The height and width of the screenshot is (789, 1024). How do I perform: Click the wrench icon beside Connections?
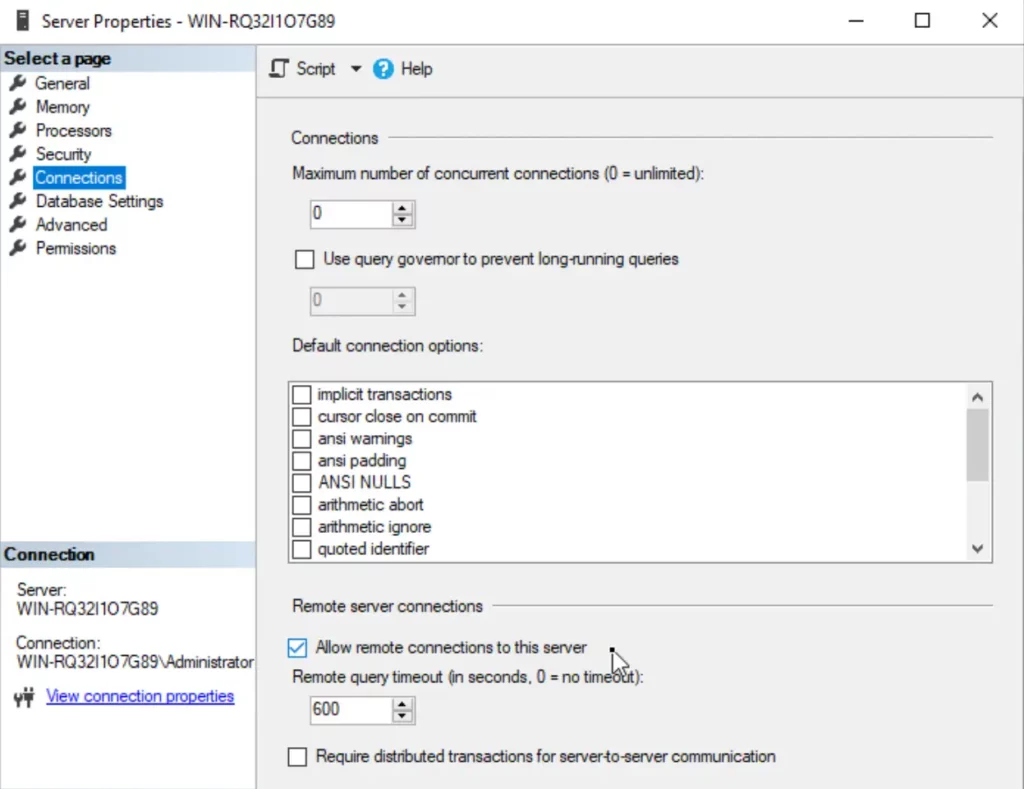pos(18,177)
